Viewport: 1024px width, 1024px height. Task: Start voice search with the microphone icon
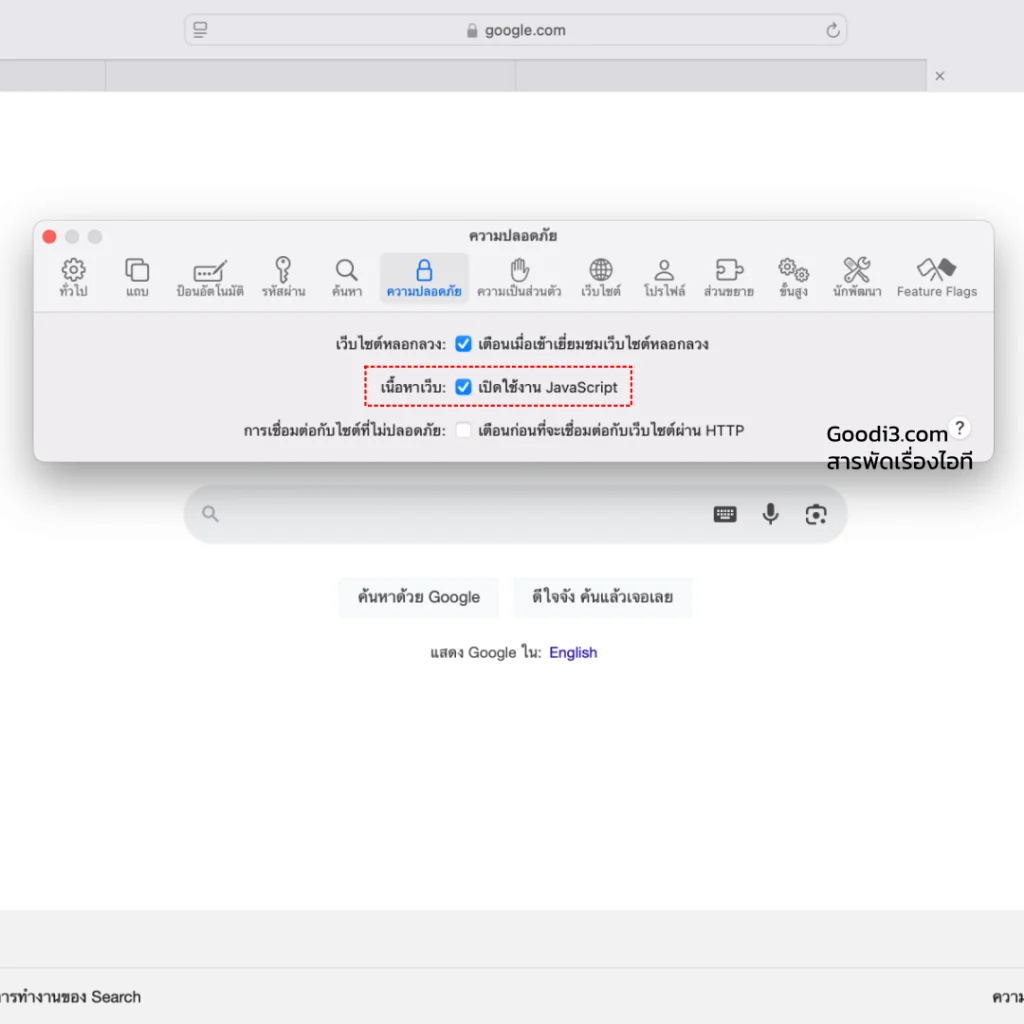(x=771, y=515)
